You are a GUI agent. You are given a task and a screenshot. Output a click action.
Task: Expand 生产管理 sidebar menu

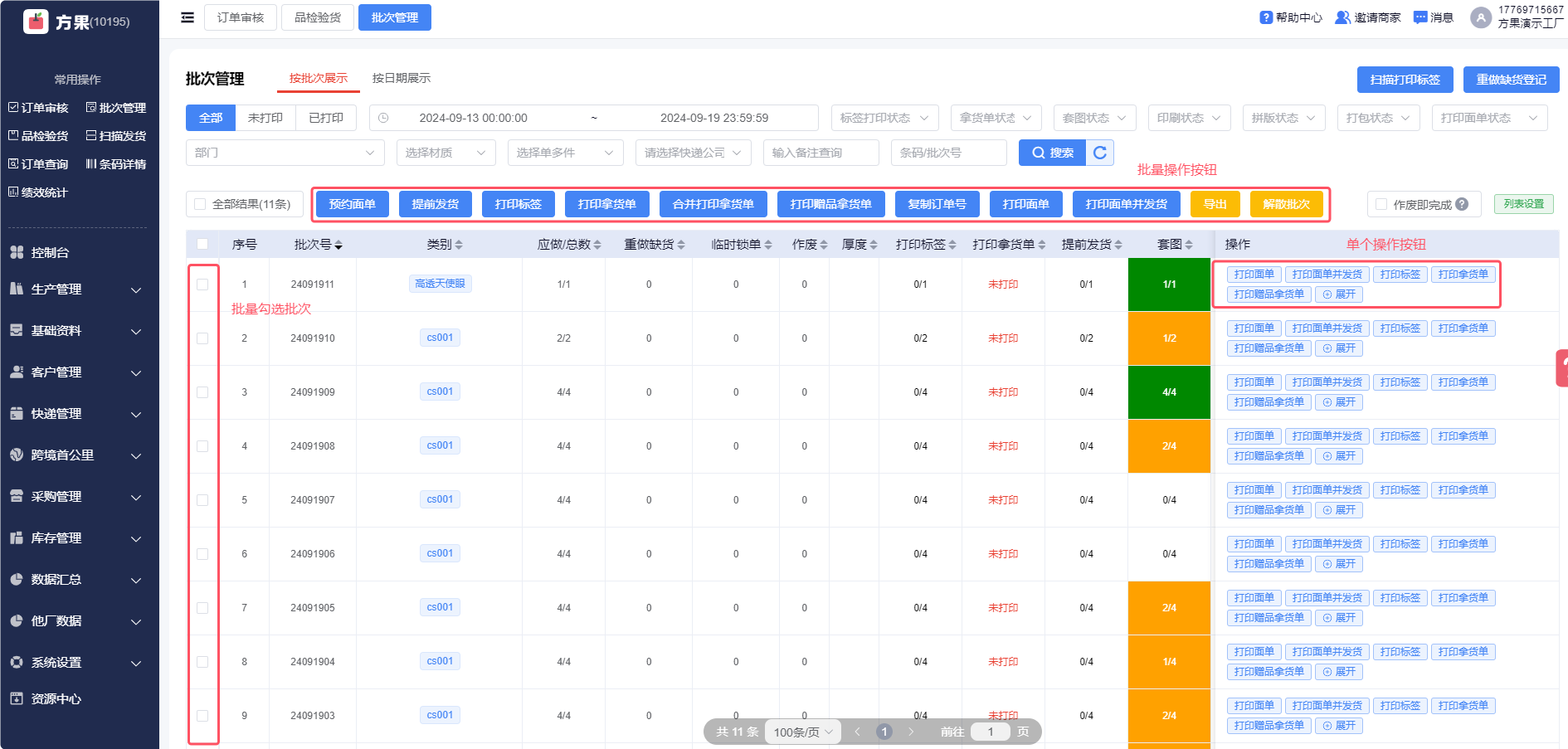[x=75, y=289]
